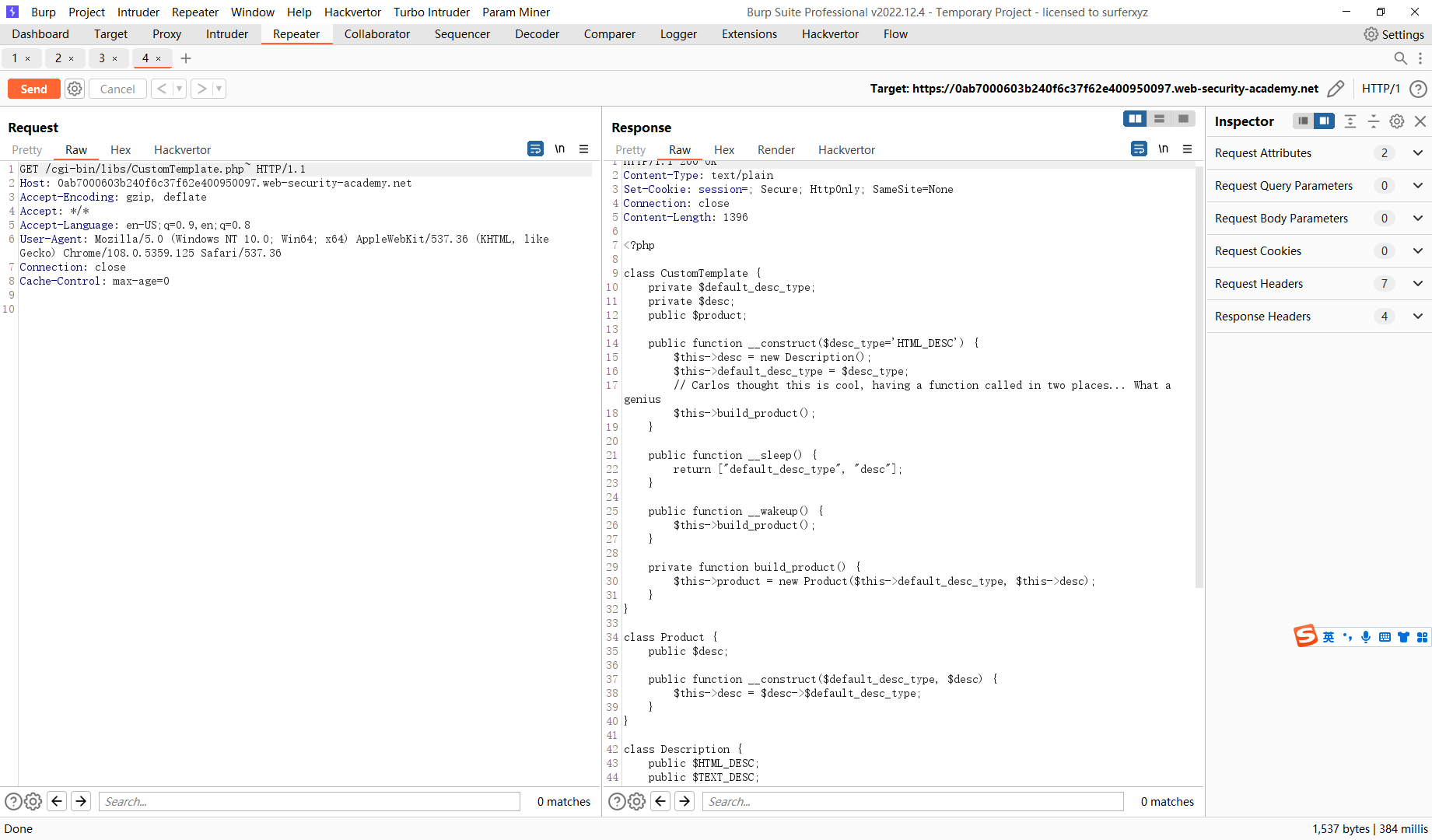Select the request Pretty view
Viewport: 1432px width, 840px height.
(27, 150)
